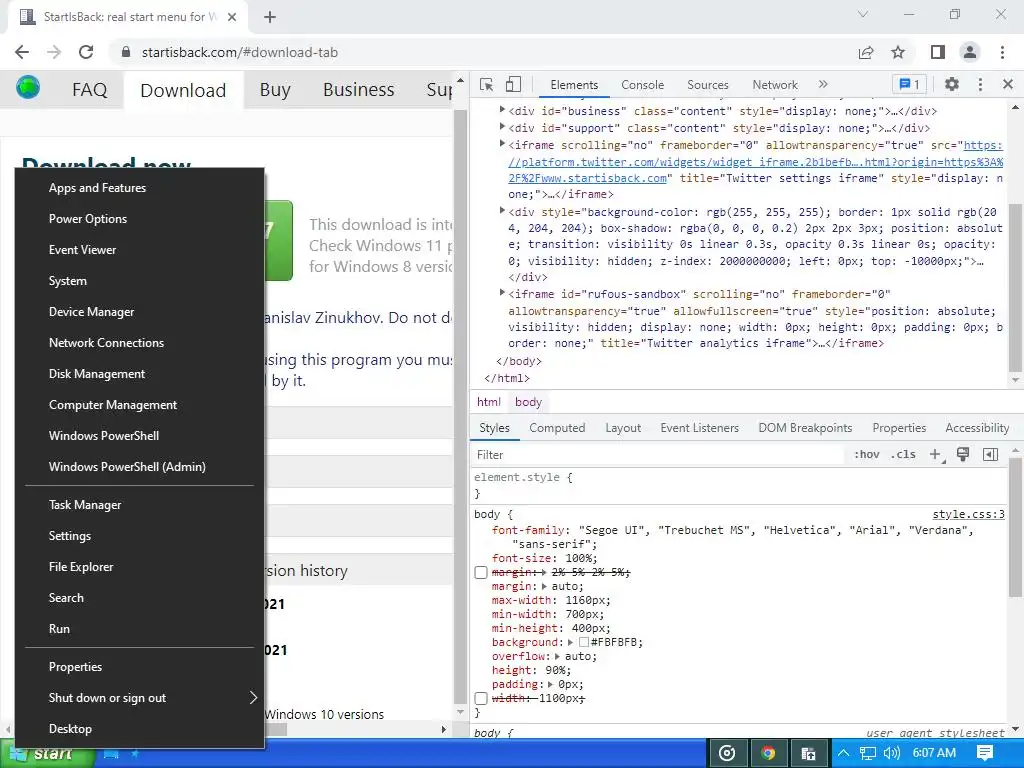Show more DevTools tabs with double chevron
This screenshot has height=768, width=1024.
tap(823, 84)
